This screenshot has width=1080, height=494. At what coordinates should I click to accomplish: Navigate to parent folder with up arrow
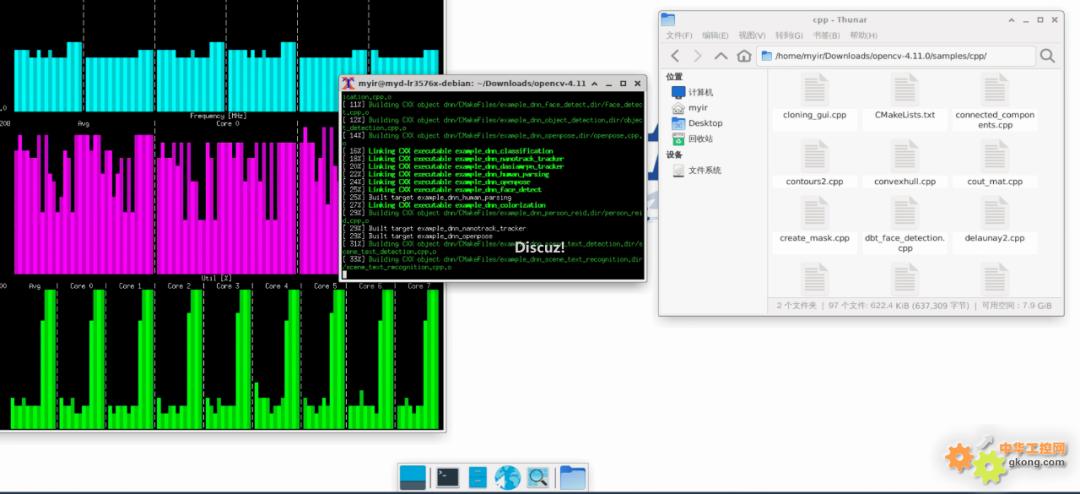tap(721, 56)
